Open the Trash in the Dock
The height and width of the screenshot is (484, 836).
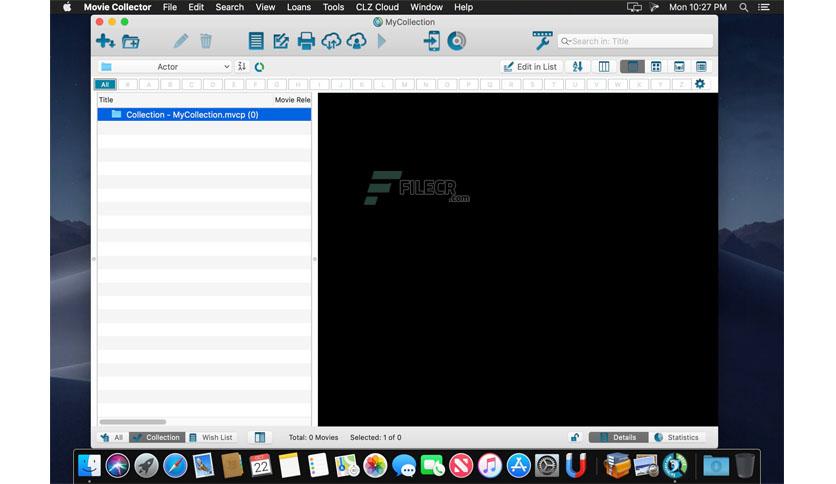tap(744, 465)
